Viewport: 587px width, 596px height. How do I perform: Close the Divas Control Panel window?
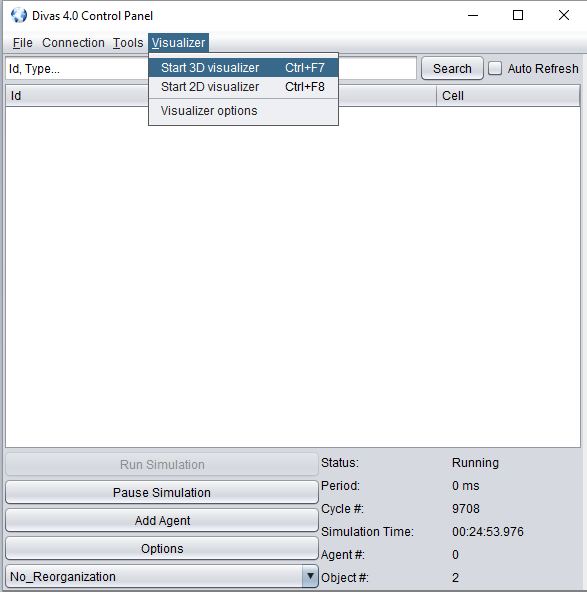tap(564, 16)
